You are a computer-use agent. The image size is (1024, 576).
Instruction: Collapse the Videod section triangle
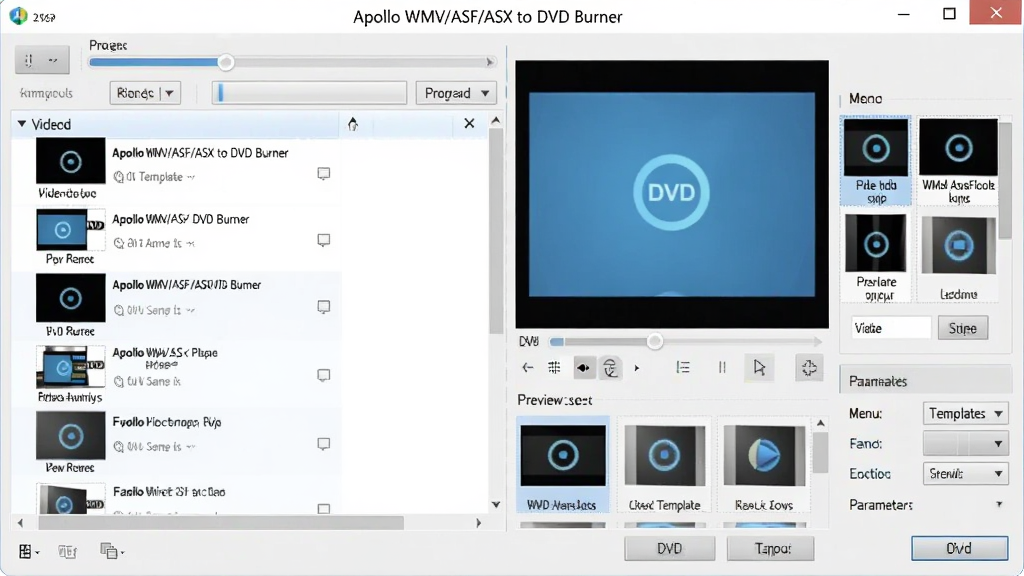pos(22,123)
